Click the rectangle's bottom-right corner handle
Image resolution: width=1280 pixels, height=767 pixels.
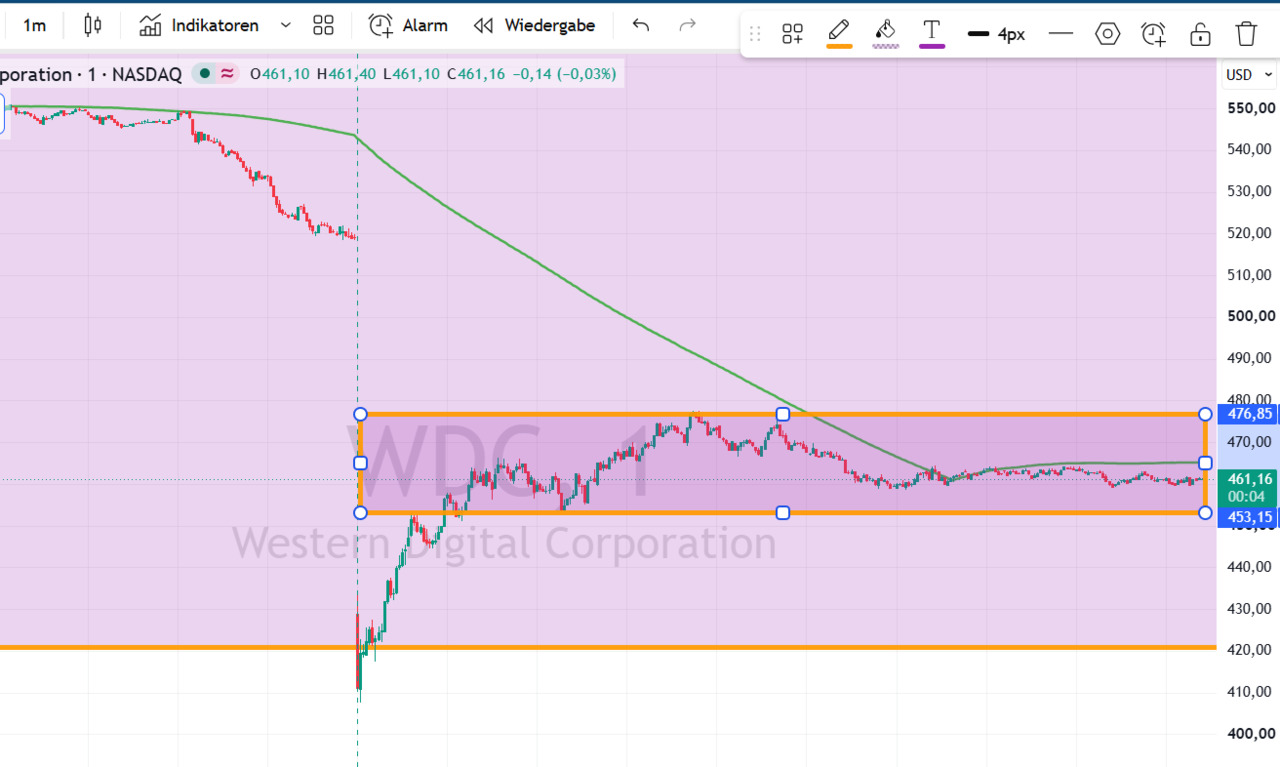coord(1205,513)
